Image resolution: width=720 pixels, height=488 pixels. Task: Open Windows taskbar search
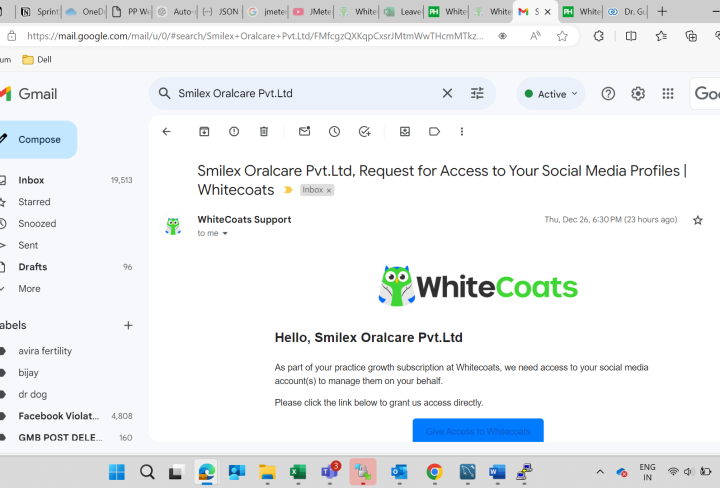coord(147,472)
